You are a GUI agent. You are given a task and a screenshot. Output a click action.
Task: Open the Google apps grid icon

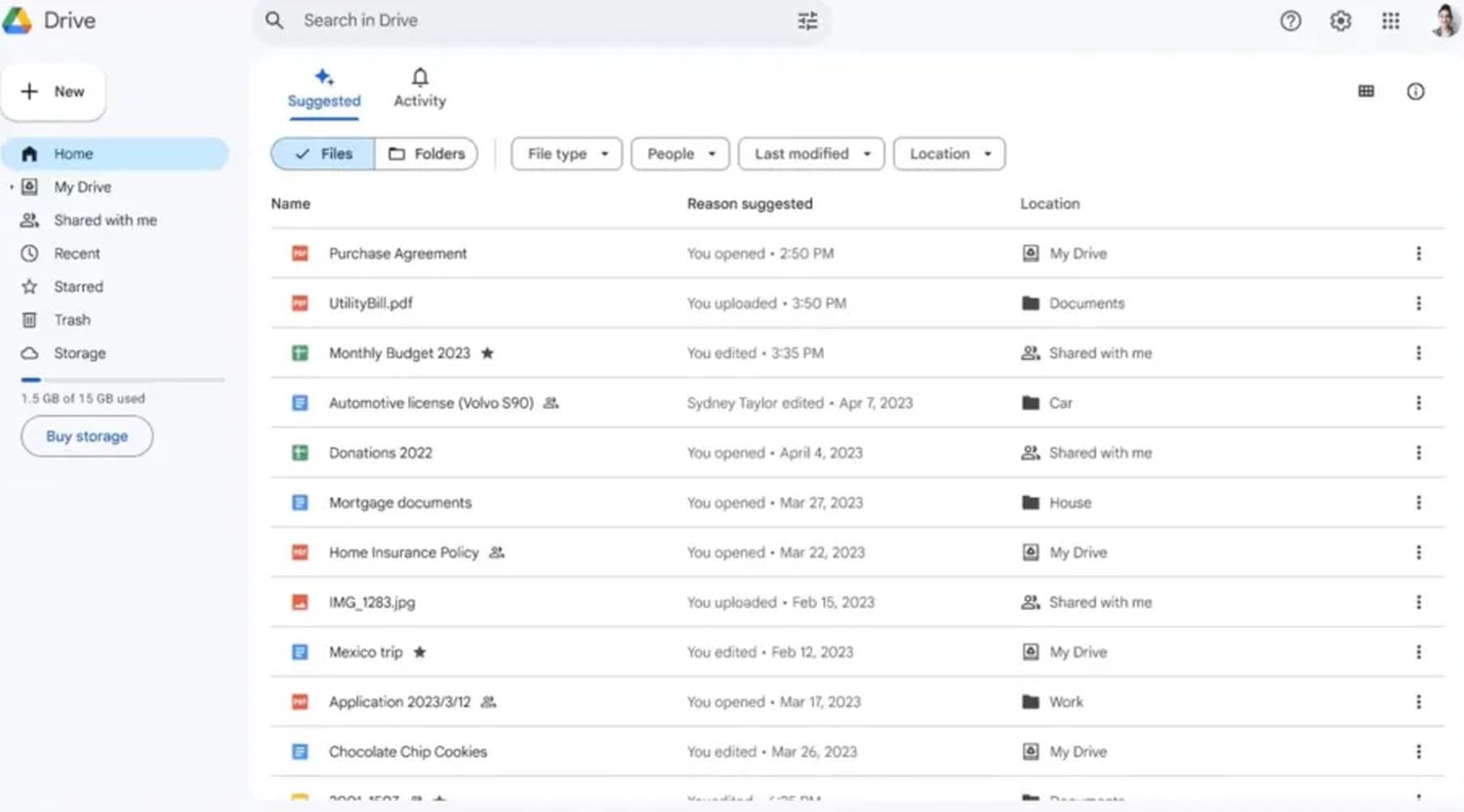pos(1391,20)
